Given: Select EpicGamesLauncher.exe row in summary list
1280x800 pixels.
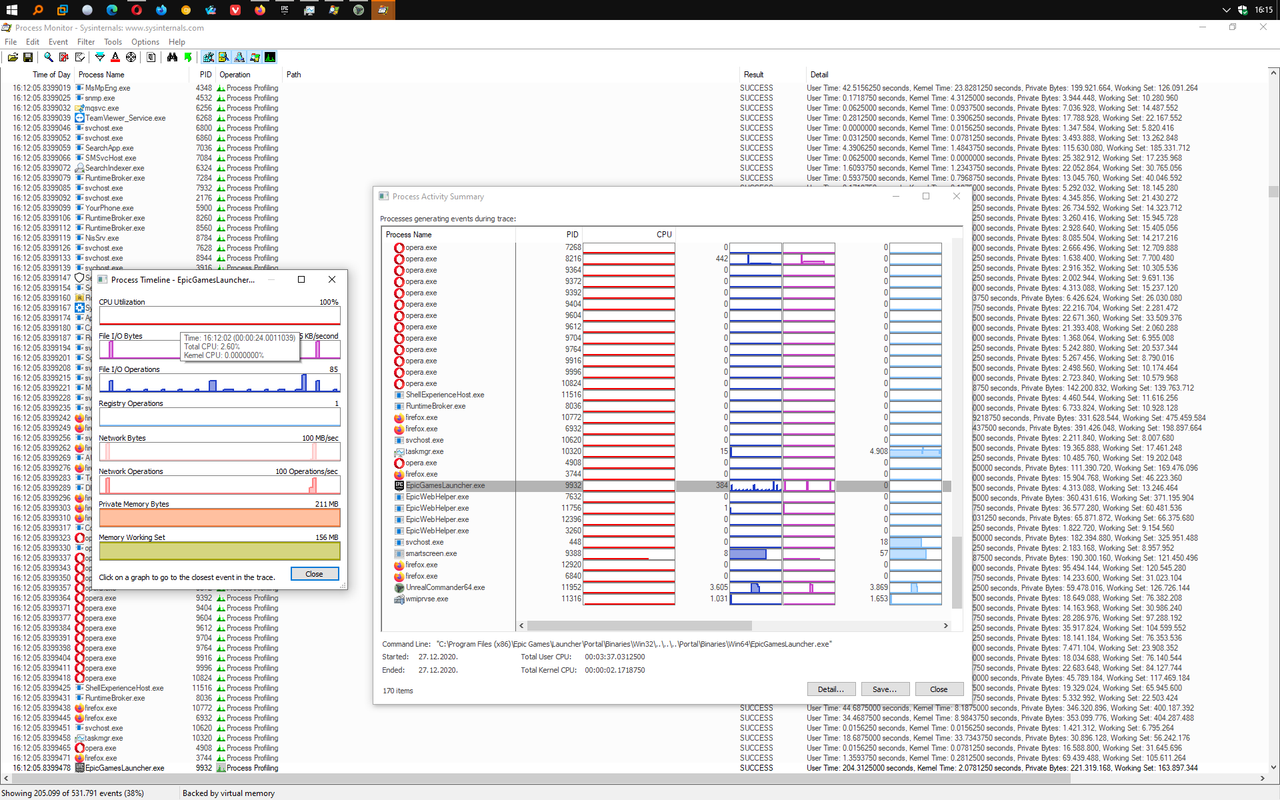Looking at the screenshot, I should 667,485.
